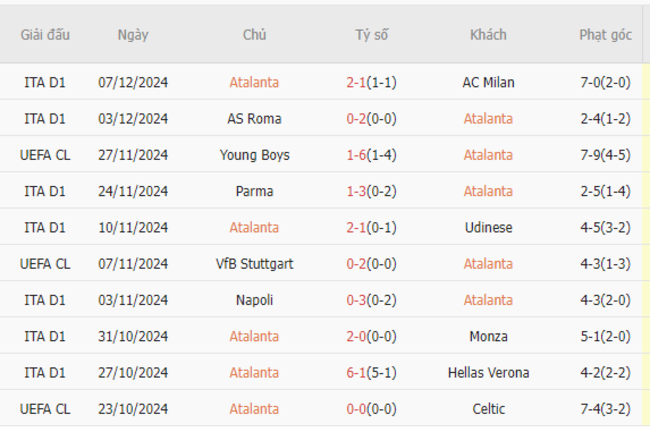Click the 6-1(5-1) match score
Viewport: 650px width, 432px height.
[x=371, y=373]
